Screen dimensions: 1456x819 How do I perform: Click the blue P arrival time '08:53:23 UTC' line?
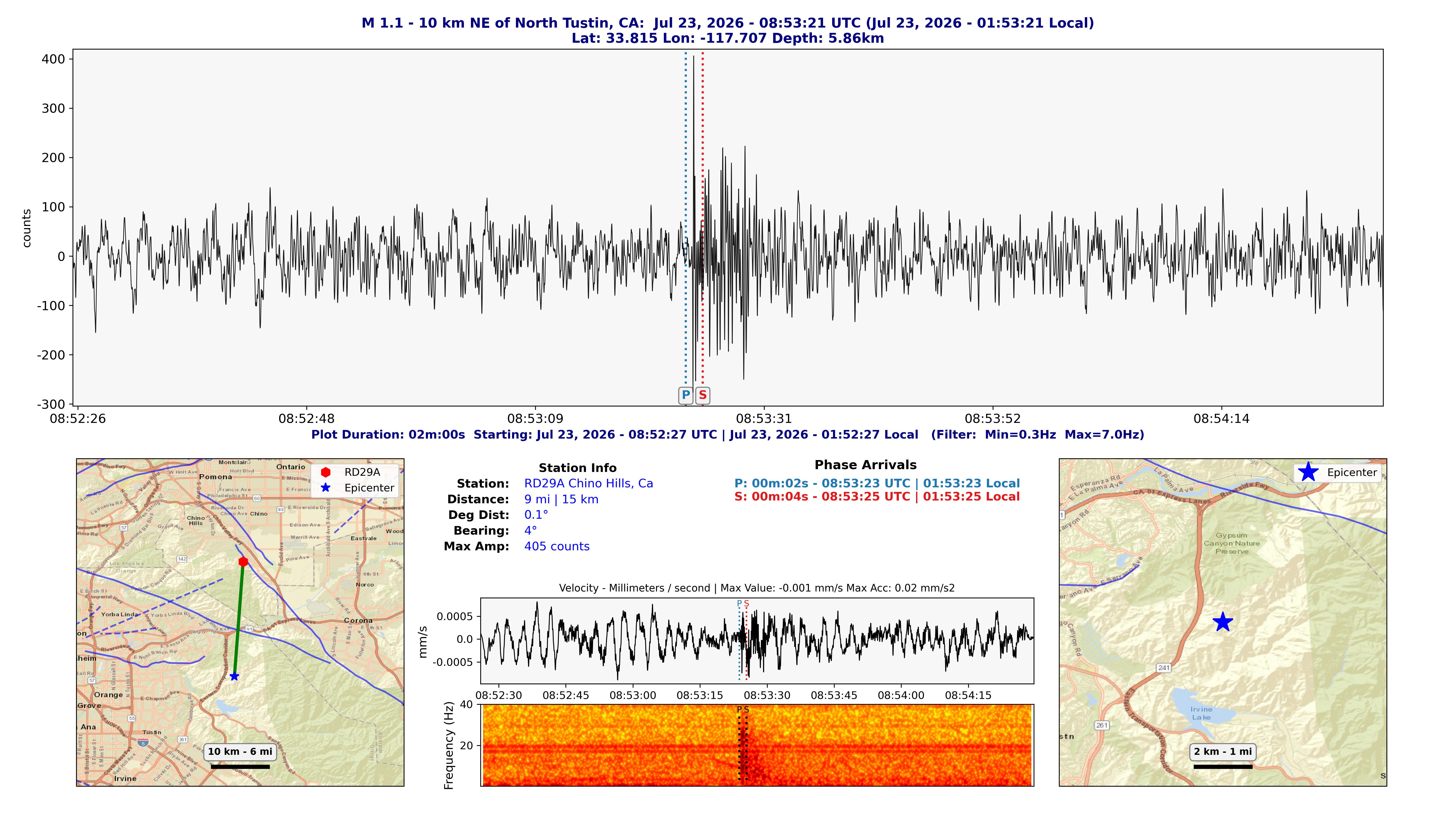point(877,484)
